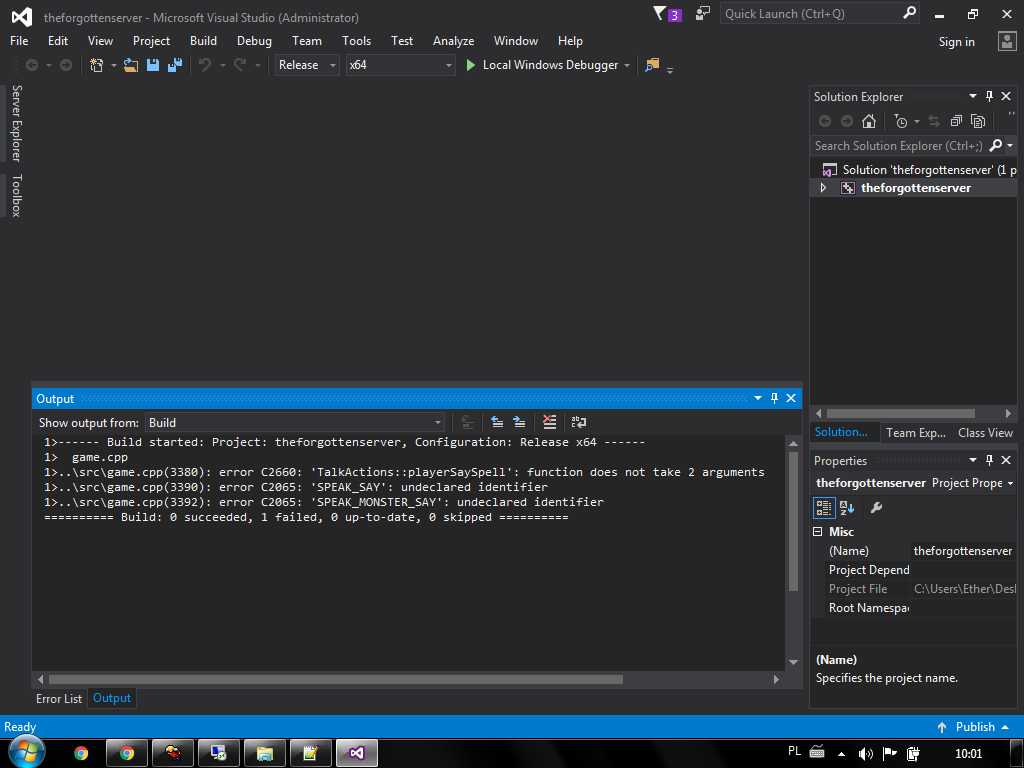1024x768 pixels.
Task: Click the Pending Changes Filter icon
Action: 901,121
